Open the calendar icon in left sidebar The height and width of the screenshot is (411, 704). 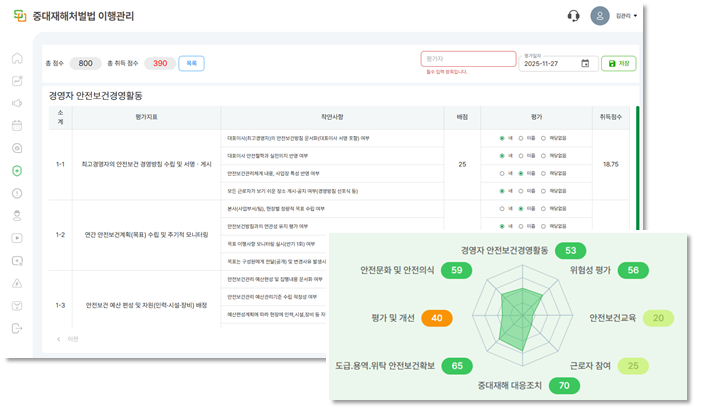point(16,126)
